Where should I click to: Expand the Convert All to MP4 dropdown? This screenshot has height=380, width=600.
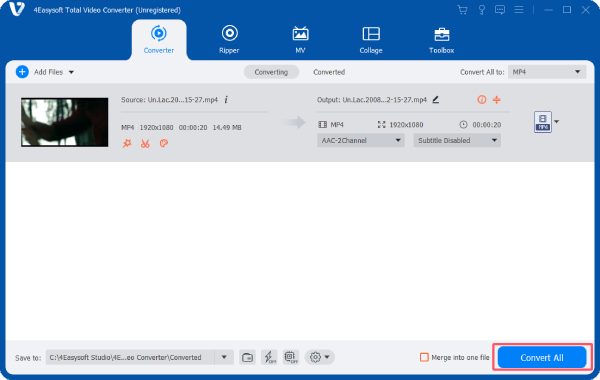(547, 72)
